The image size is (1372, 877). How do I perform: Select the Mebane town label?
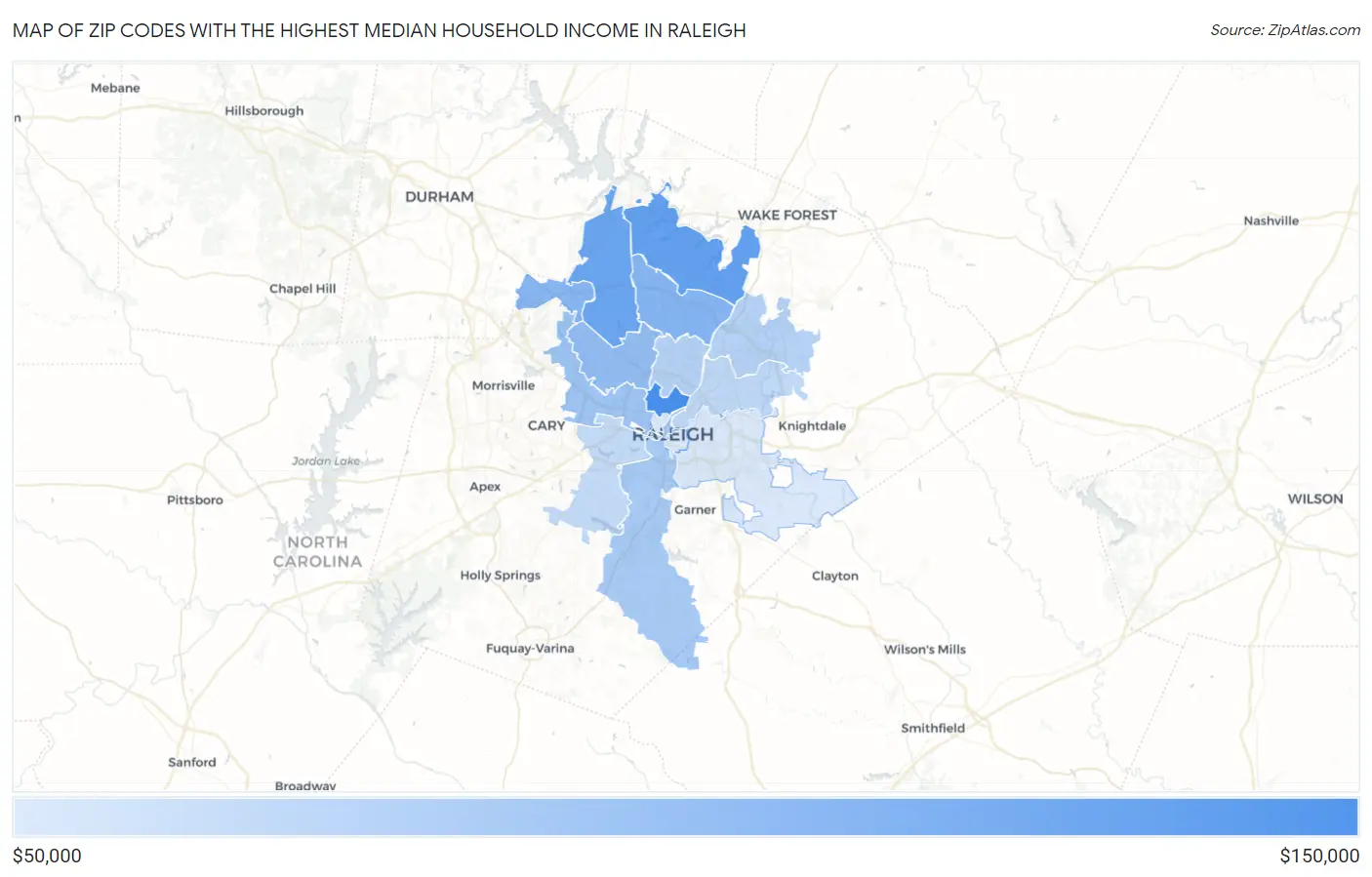(x=115, y=88)
